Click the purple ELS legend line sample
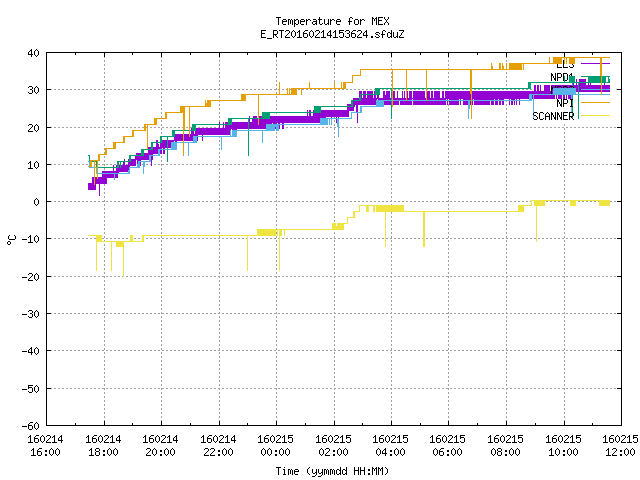 pyautogui.click(x=595, y=64)
